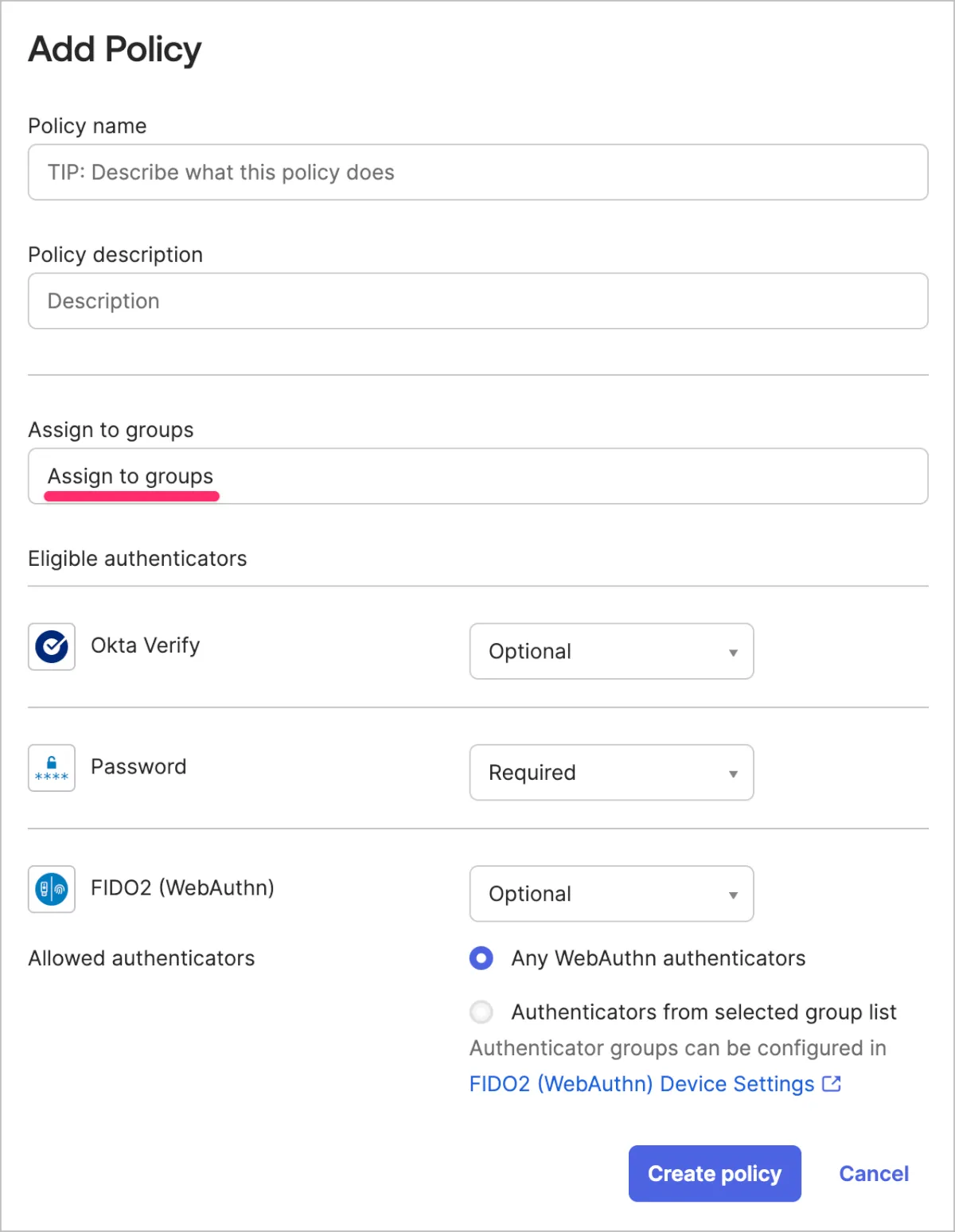The height and width of the screenshot is (1232, 955).
Task: Click the FIDO2 (WebAuthn) label text
Action: click(x=182, y=887)
